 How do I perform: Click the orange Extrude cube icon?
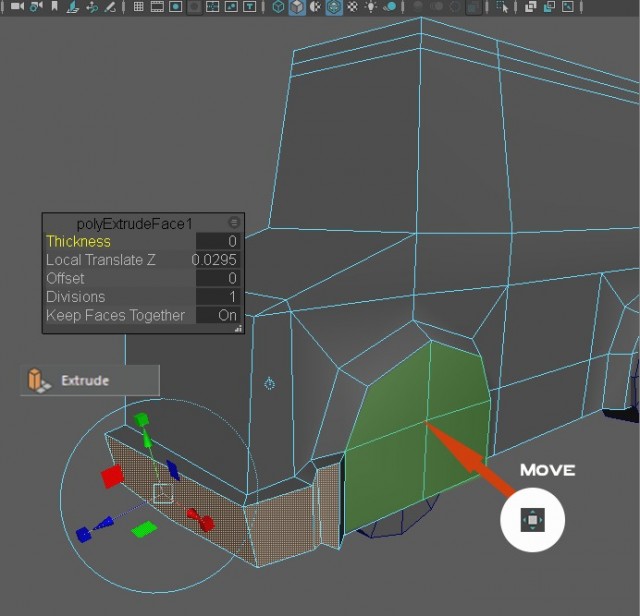pyautogui.click(x=38, y=380)
